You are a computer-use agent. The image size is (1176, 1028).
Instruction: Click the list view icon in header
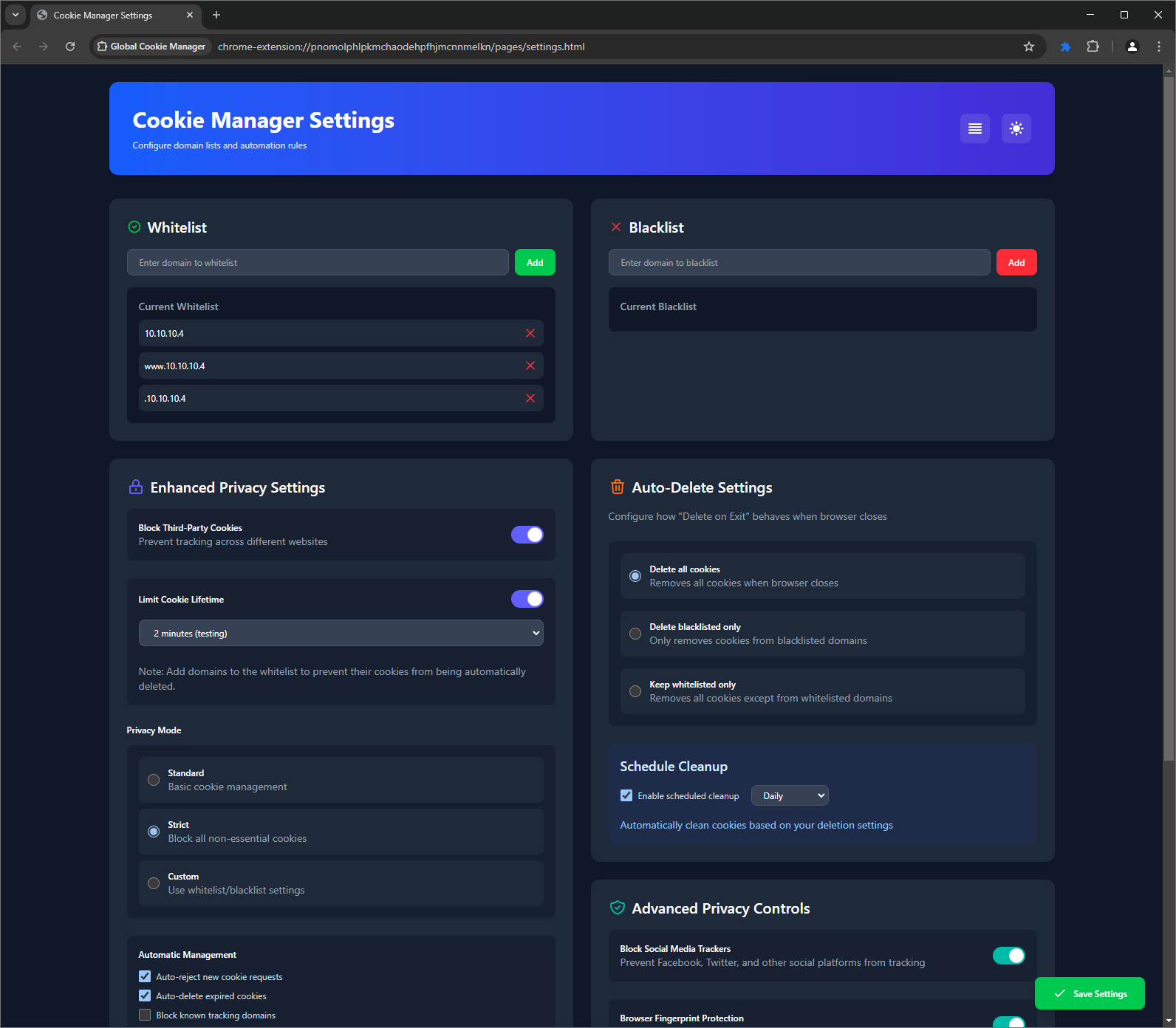click(x=974, y=128)
